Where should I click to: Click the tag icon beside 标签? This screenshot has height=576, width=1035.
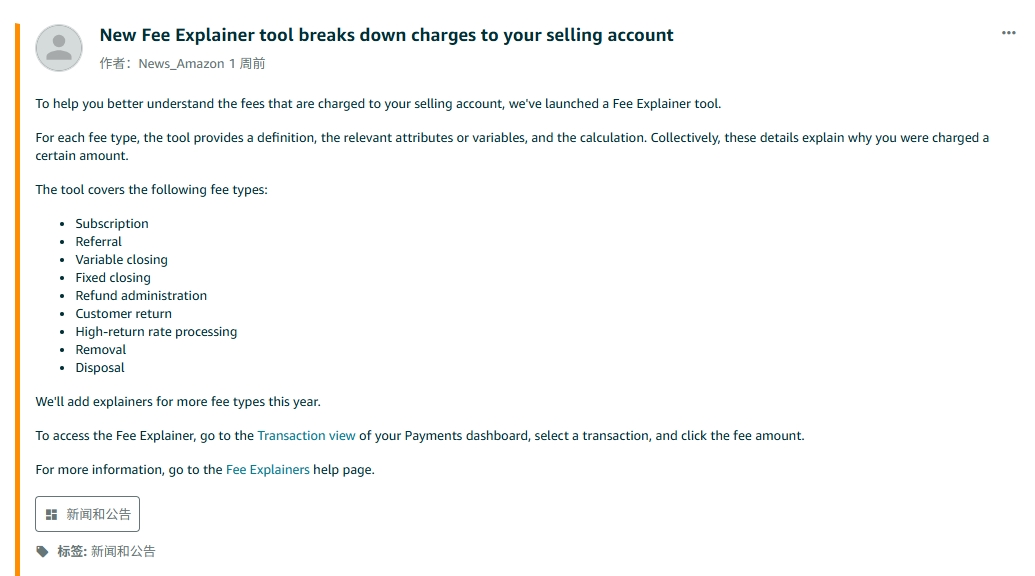point(42,552)
